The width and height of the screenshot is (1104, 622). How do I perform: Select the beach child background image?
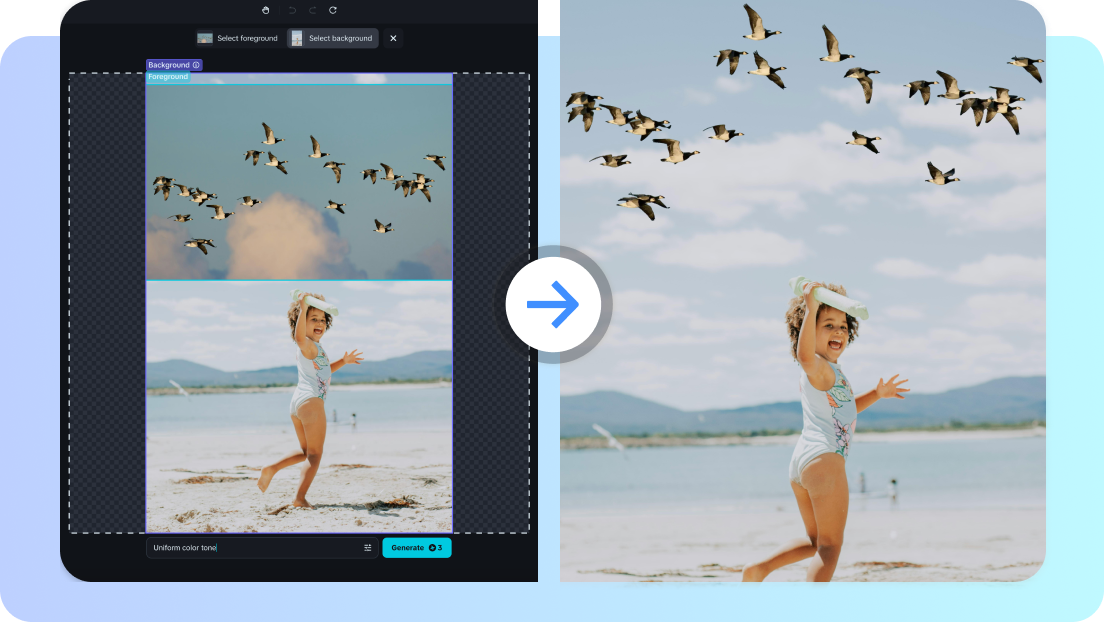[299, 406]
